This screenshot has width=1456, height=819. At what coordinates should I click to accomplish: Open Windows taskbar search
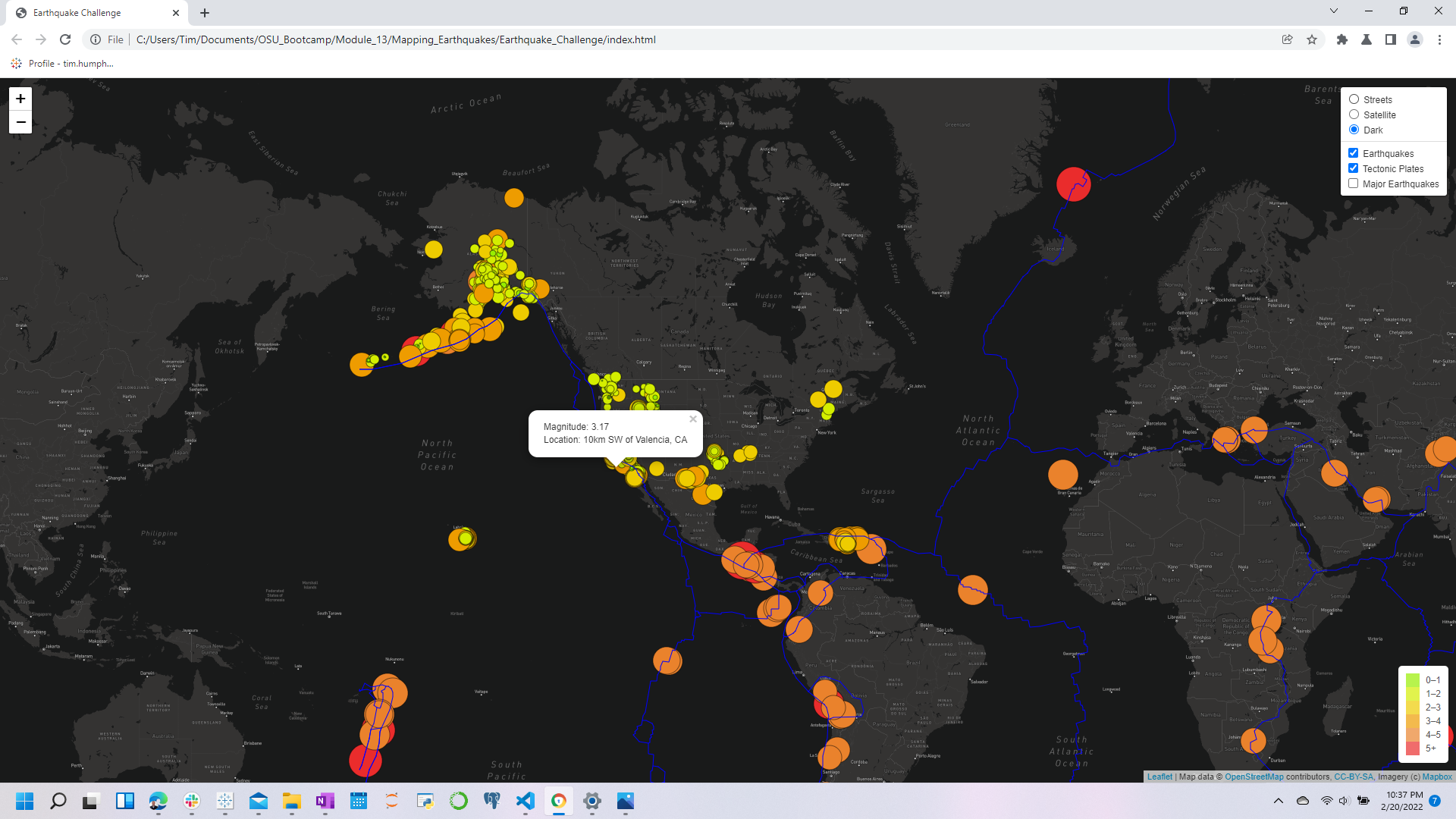(x=58, y=801)
